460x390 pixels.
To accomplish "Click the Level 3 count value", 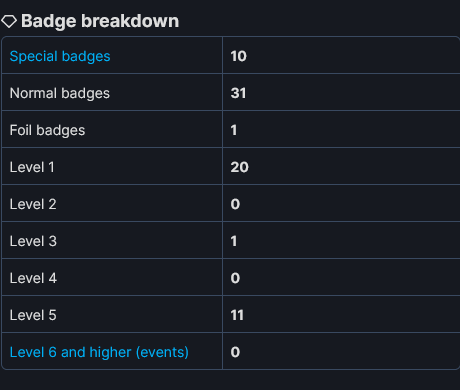I will [x=234, y=241].
